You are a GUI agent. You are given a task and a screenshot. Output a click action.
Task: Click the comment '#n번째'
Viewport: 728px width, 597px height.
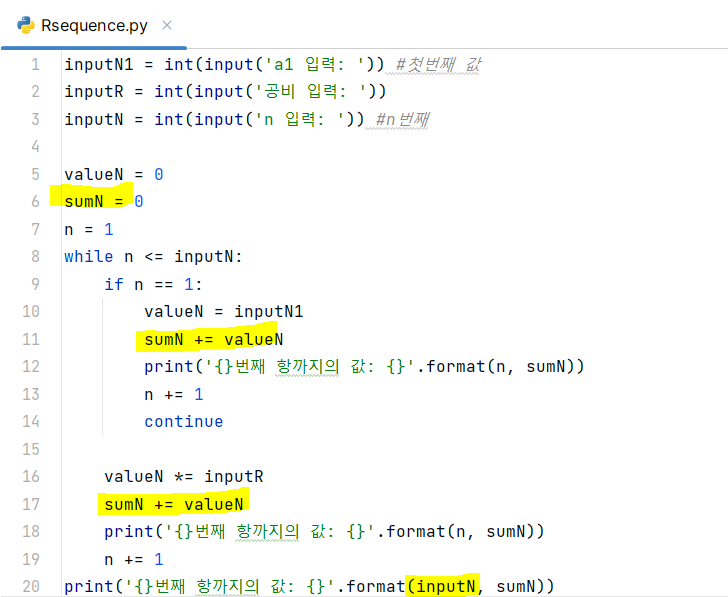pos(402,119)
